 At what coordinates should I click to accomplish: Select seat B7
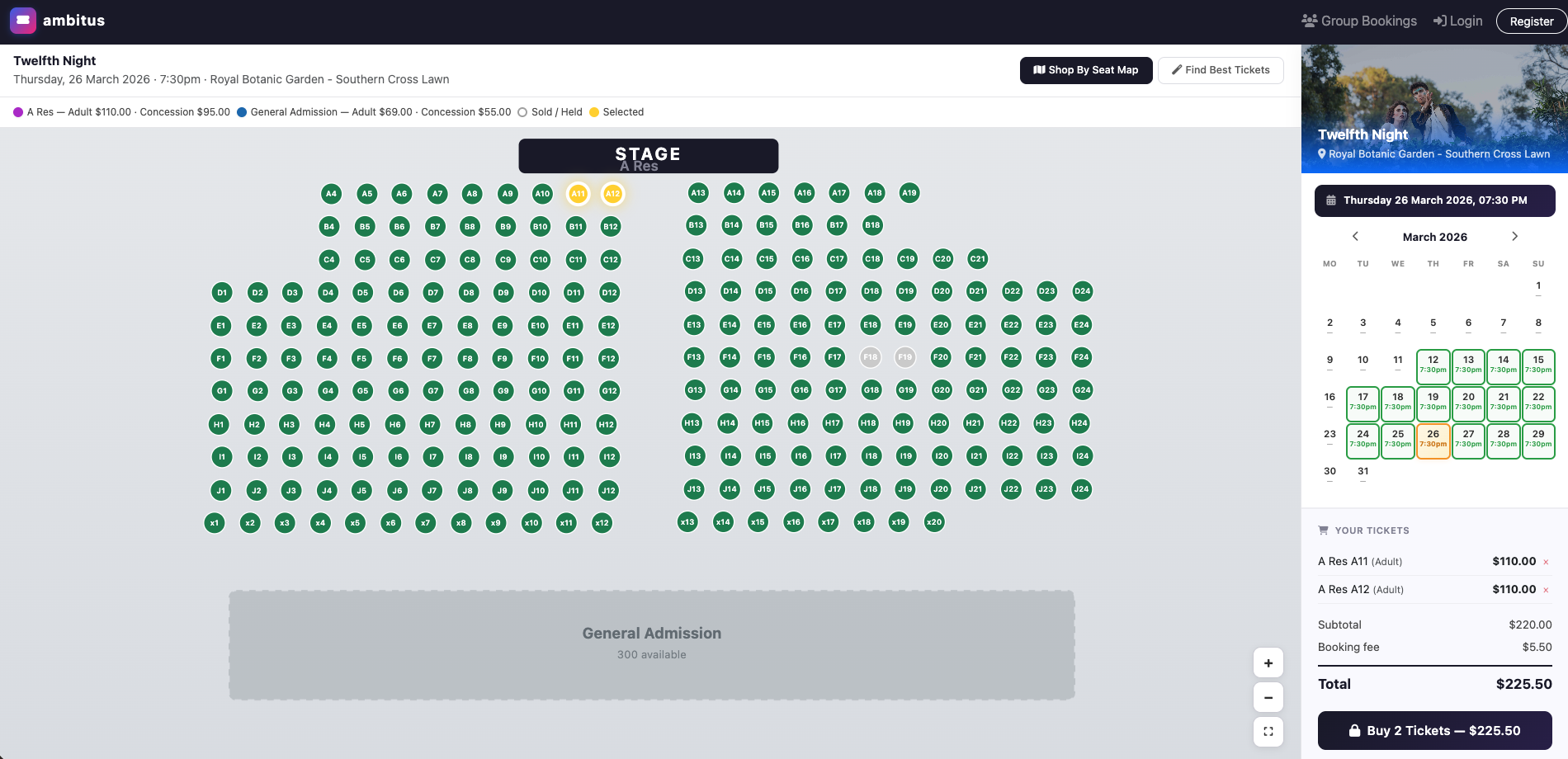(435, 226)
